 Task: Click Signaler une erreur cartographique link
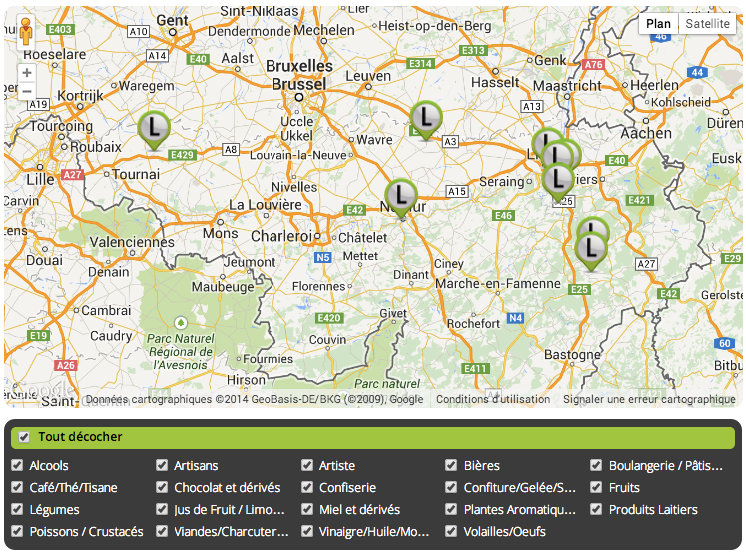tap(649, 399)
